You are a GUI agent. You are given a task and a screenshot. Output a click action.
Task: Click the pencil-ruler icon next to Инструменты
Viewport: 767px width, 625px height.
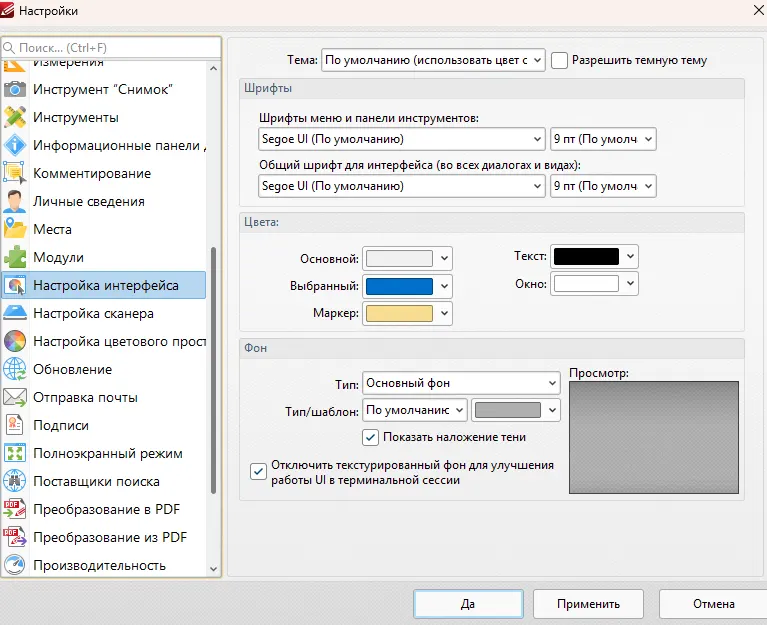(x=15, y=117)
